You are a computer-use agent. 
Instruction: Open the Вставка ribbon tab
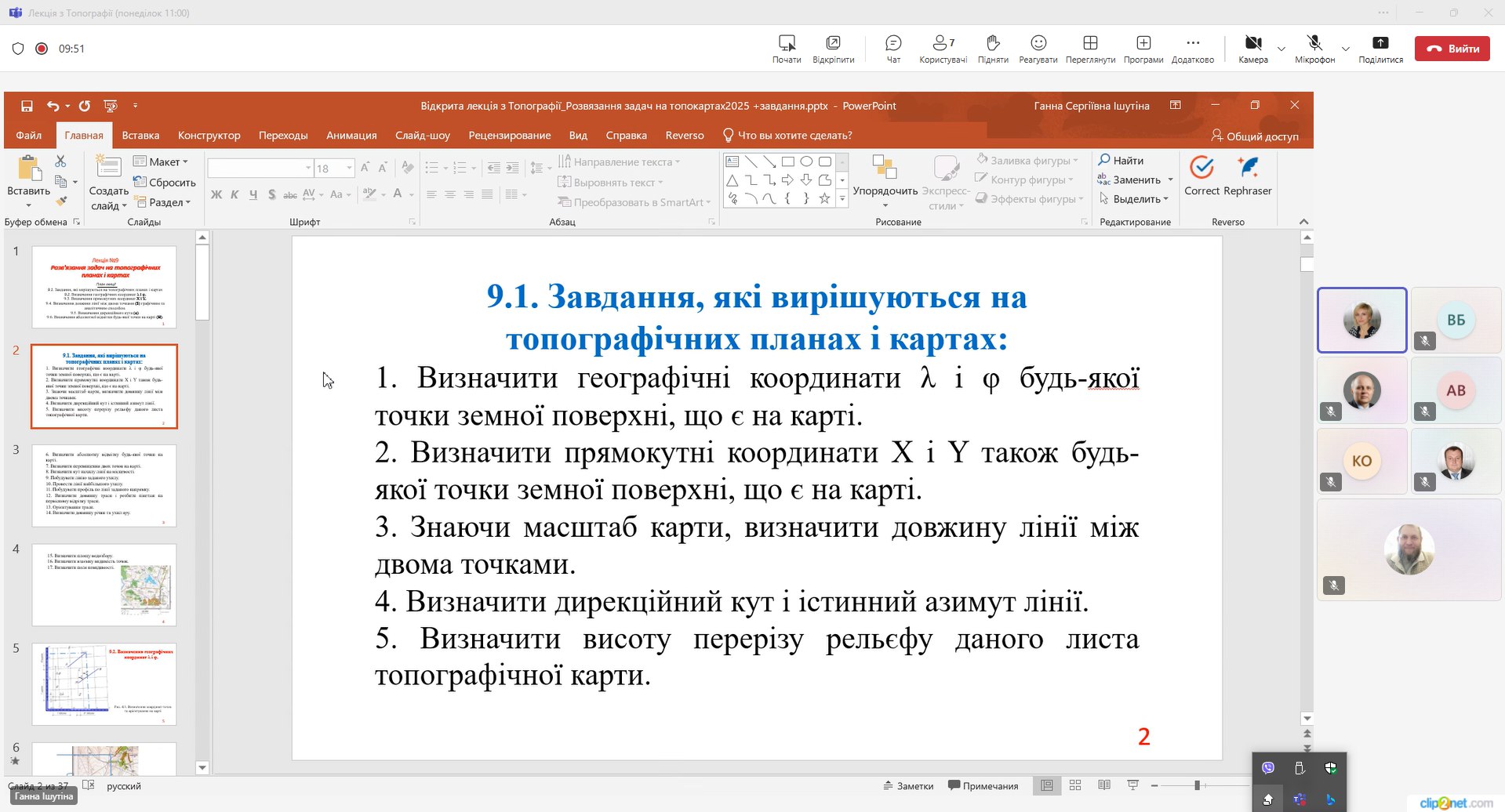[140, 136]
